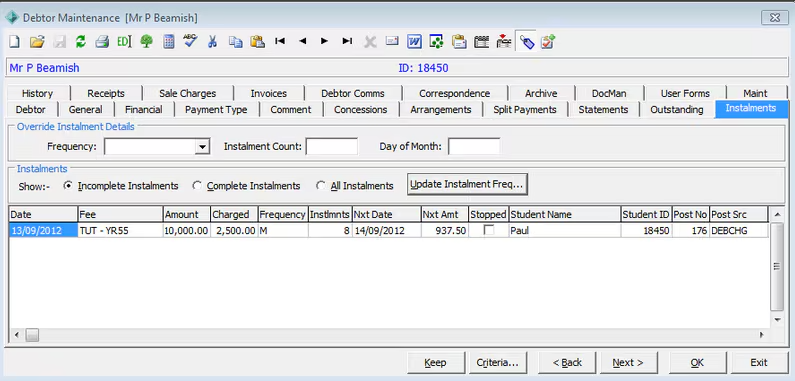Open the Correspondence tab
This screenshot has height=381, width=795.
pos(455,93)
